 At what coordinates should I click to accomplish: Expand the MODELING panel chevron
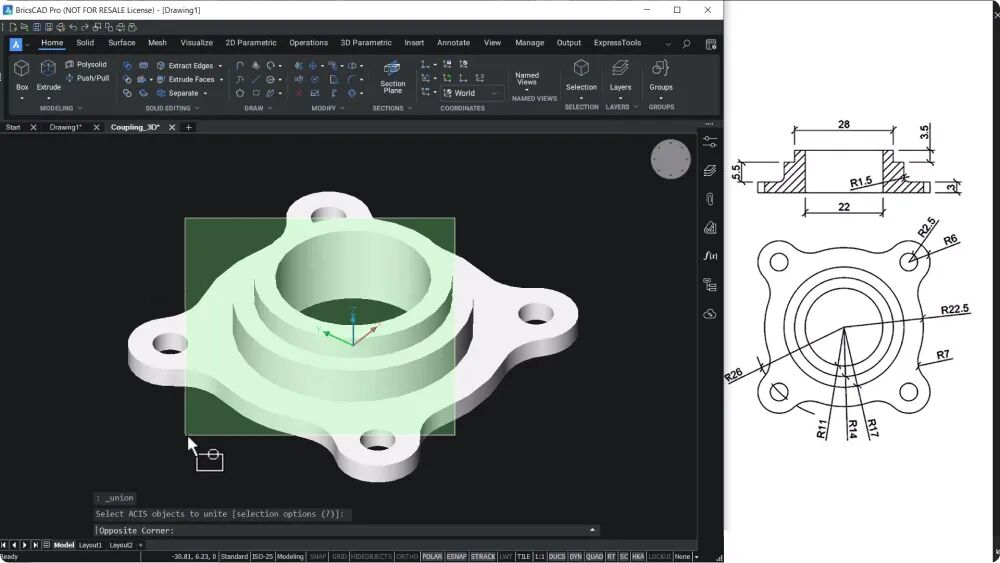pos(80,108)
